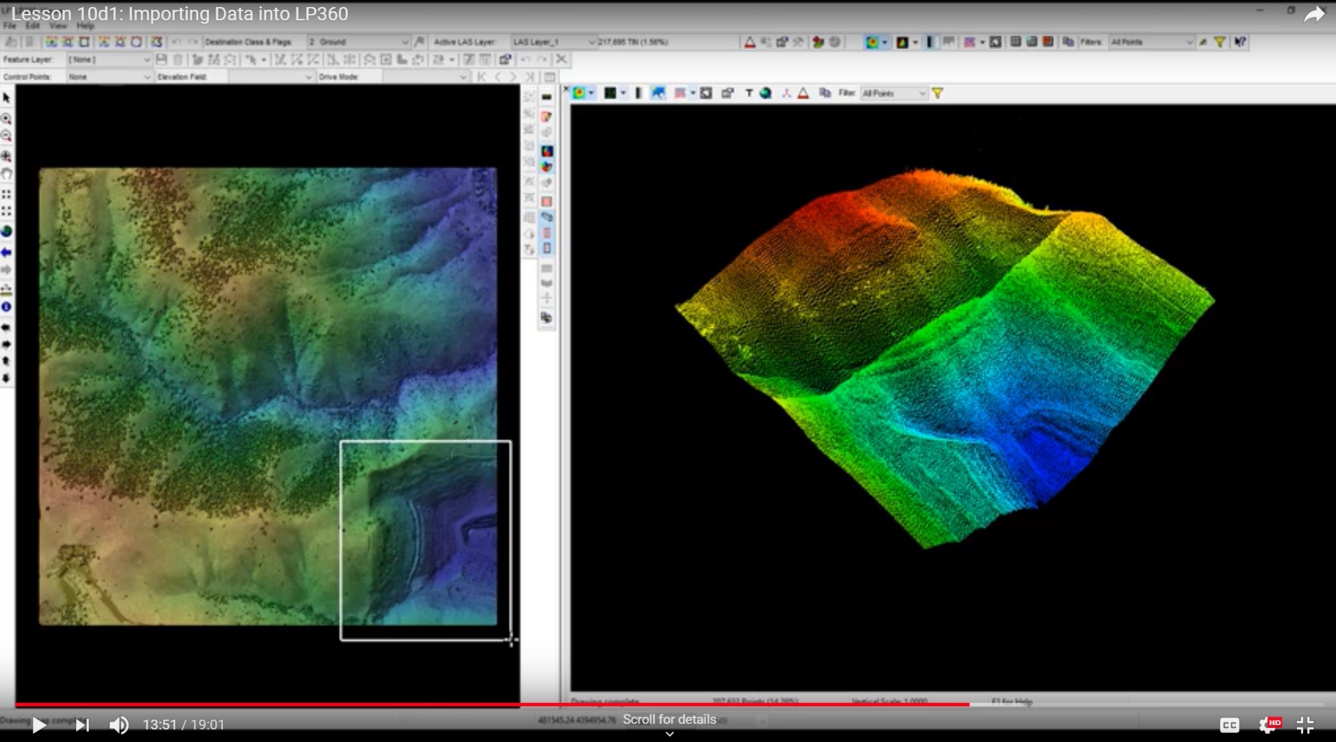Choose the zoom in magnifier tool

click(6, 119)
